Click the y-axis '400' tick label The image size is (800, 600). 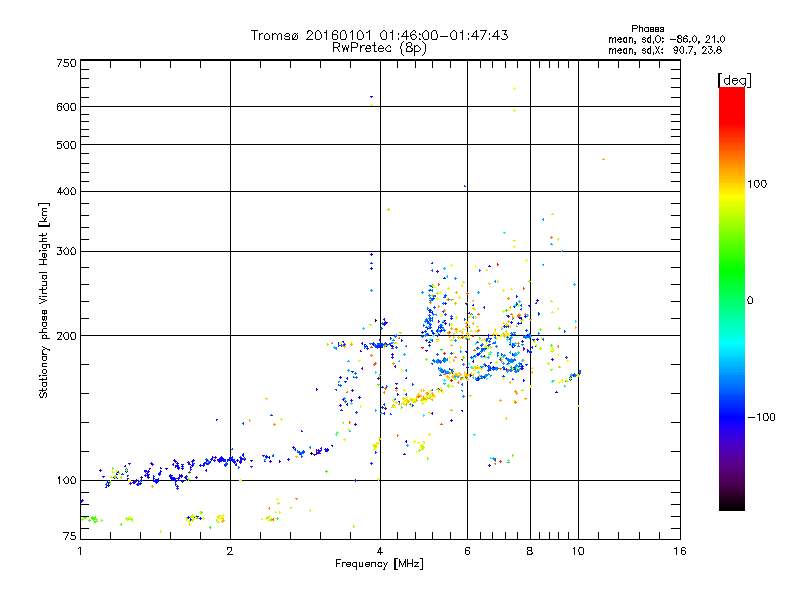pos(66,191)
